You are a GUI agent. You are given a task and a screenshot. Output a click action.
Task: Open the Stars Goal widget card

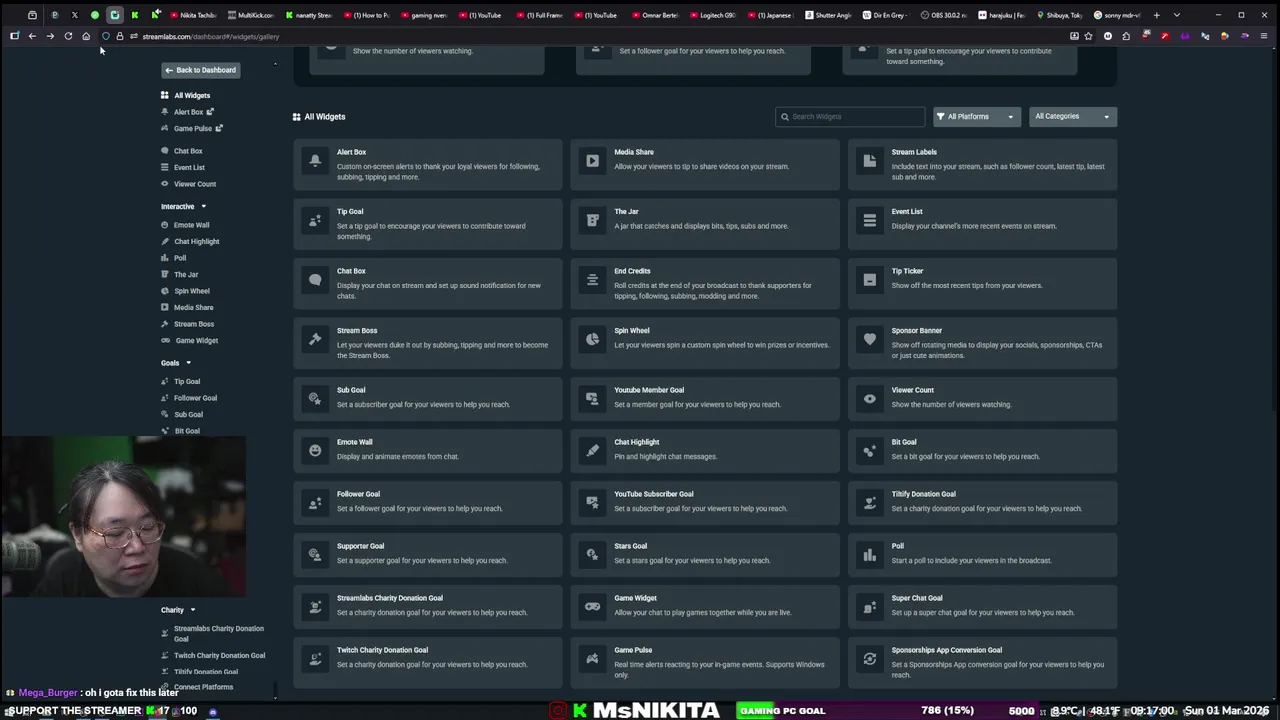pyautogui.click(x=705, y=554)
